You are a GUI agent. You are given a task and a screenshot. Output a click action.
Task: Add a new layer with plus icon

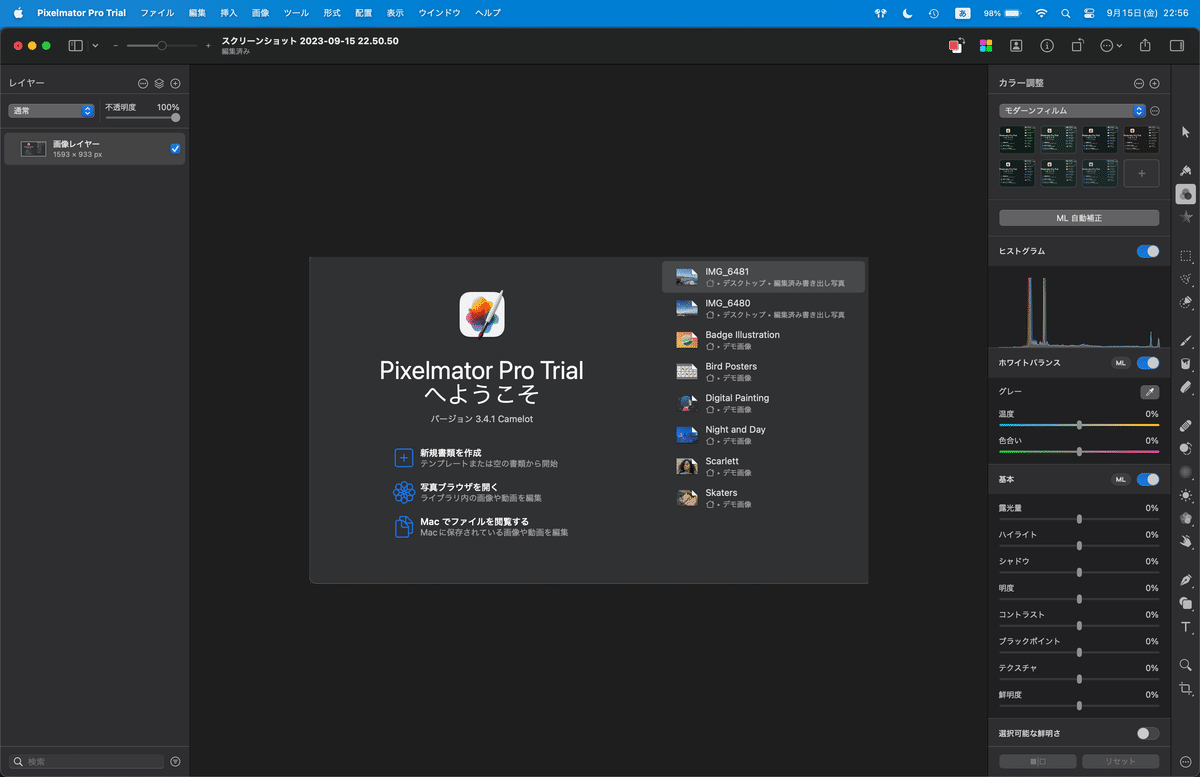coord(175,84)
